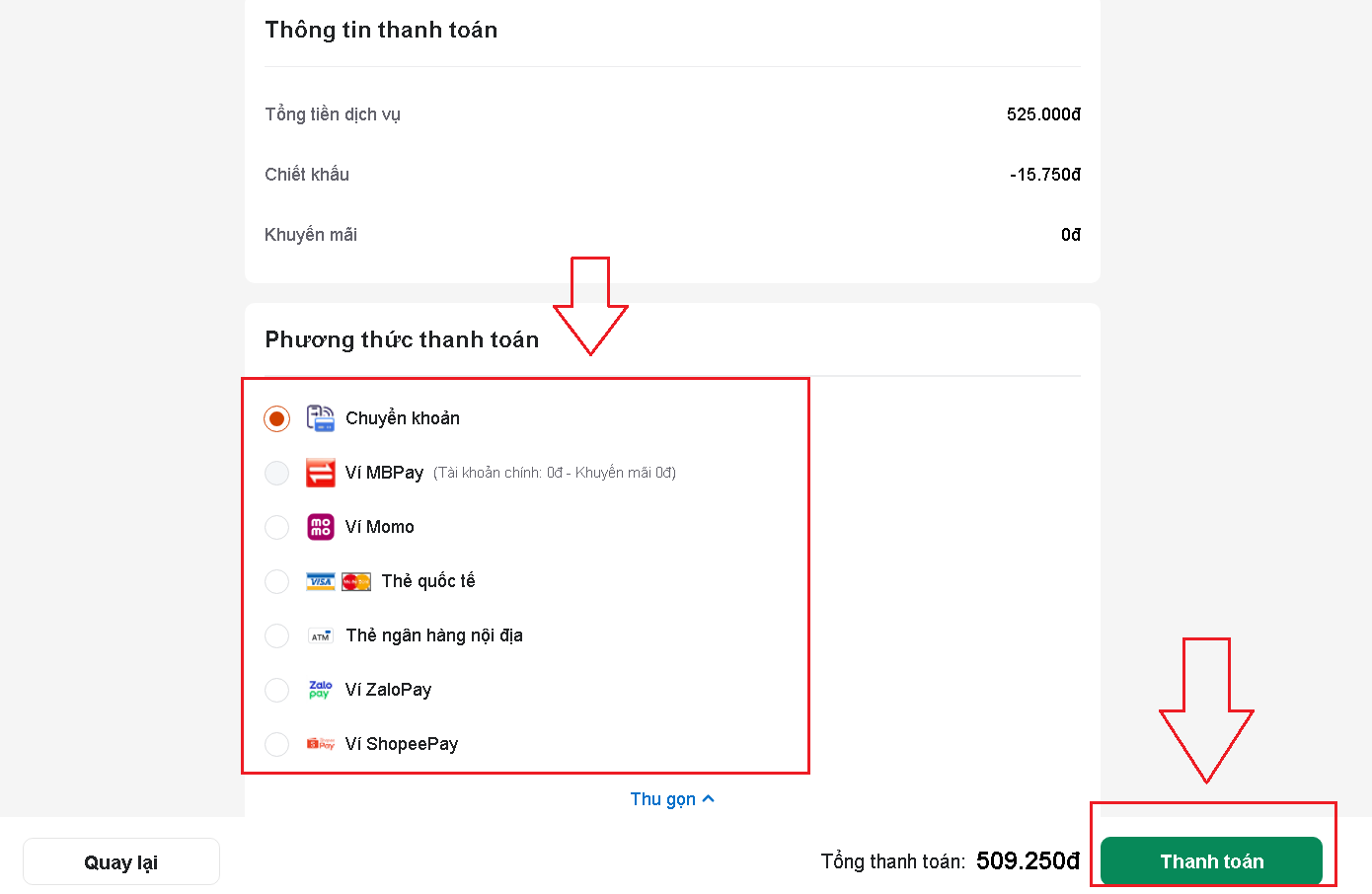Click the ATM domestic card icon

(x=321, y=636)
